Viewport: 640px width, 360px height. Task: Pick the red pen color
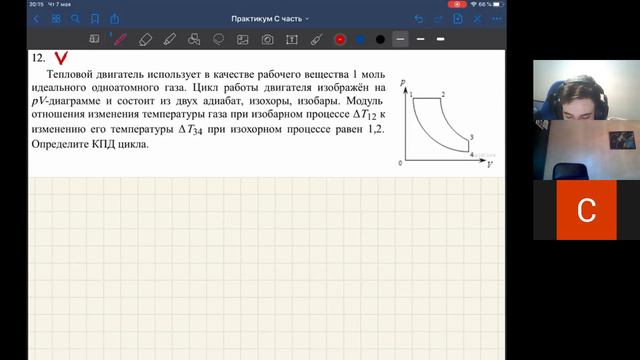pos(340,40)
